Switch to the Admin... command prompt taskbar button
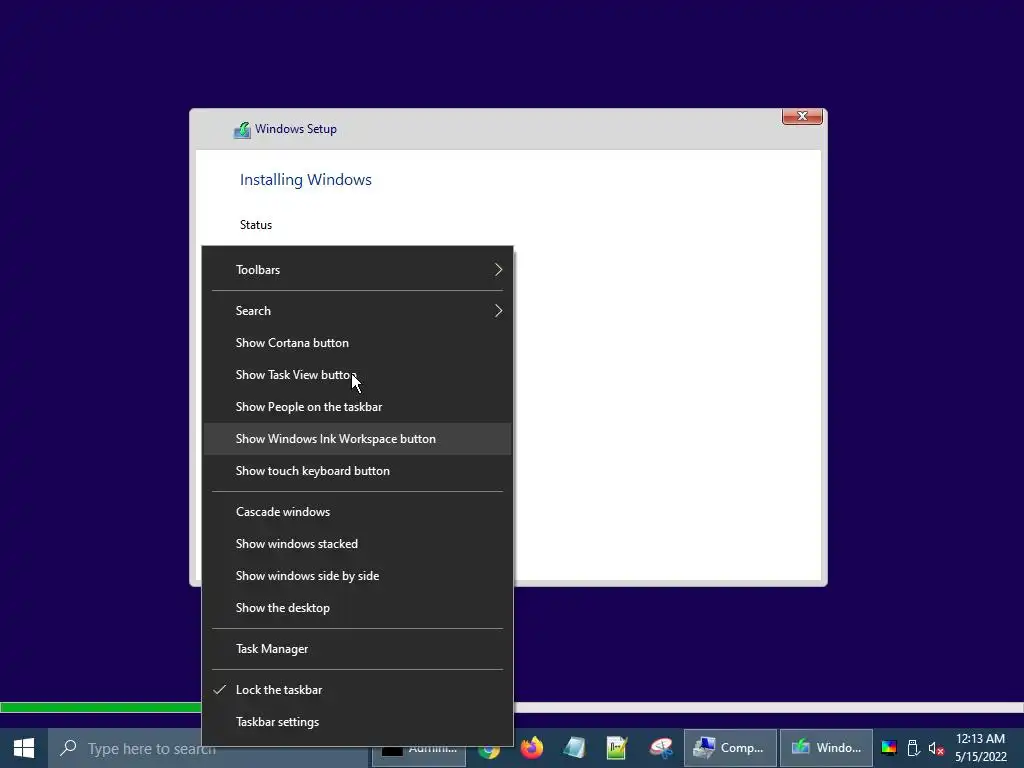 tap(419, 755)
